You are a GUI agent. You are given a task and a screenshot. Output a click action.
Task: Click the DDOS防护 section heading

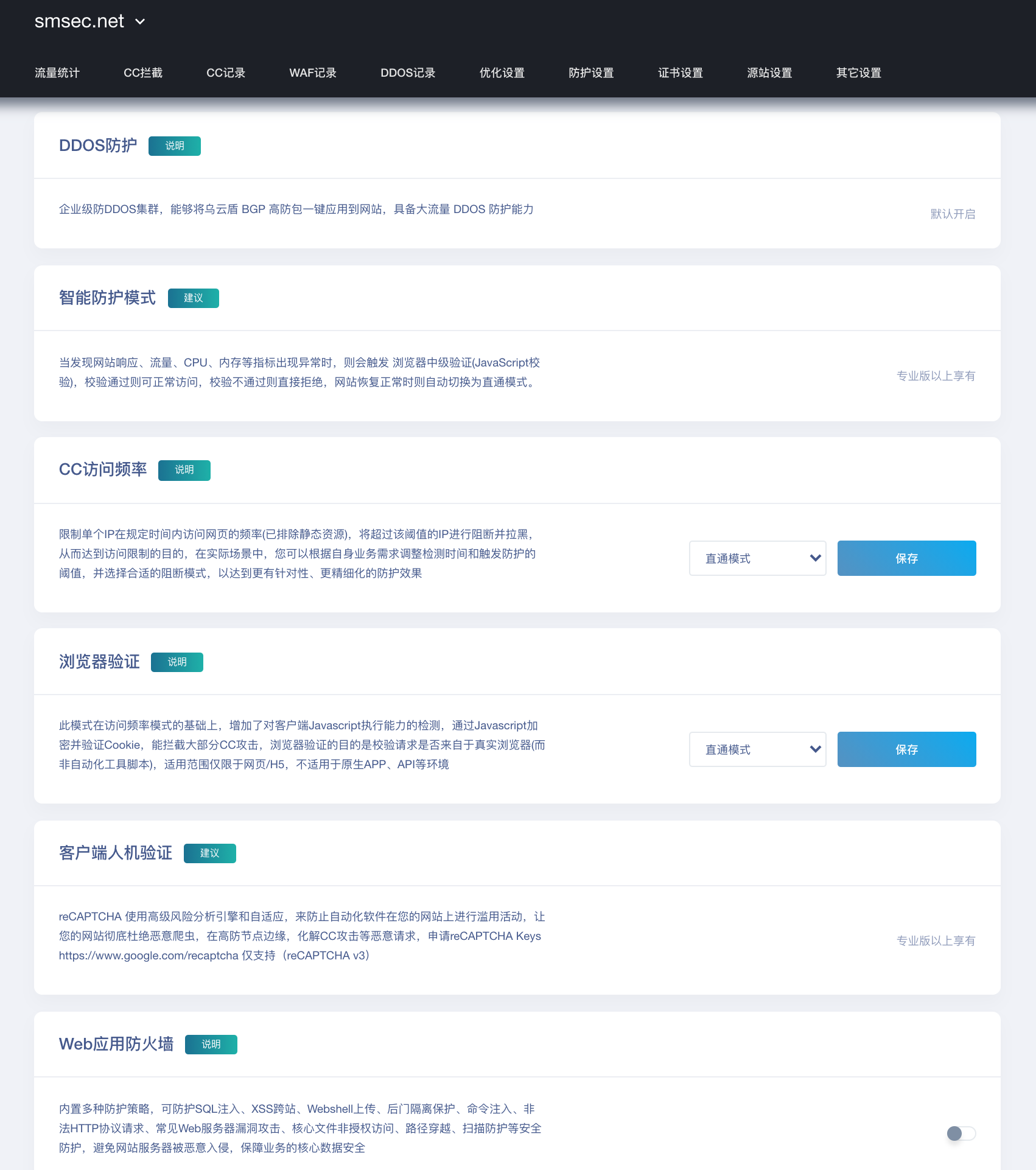pos(98,146)
